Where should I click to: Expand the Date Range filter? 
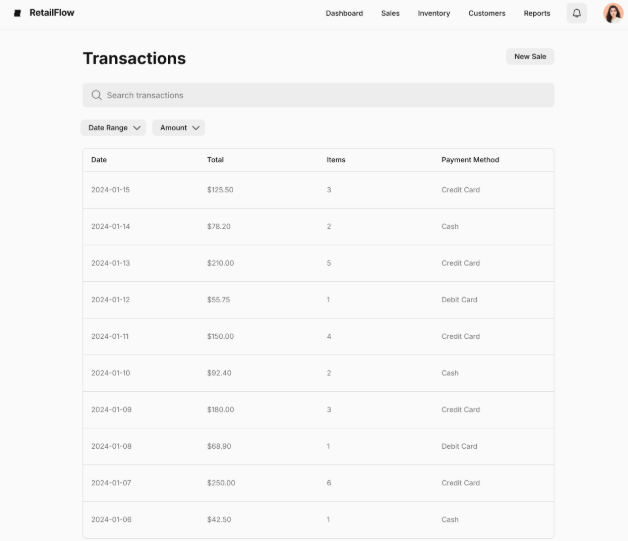pyautogui.click(x=113, y=128)
